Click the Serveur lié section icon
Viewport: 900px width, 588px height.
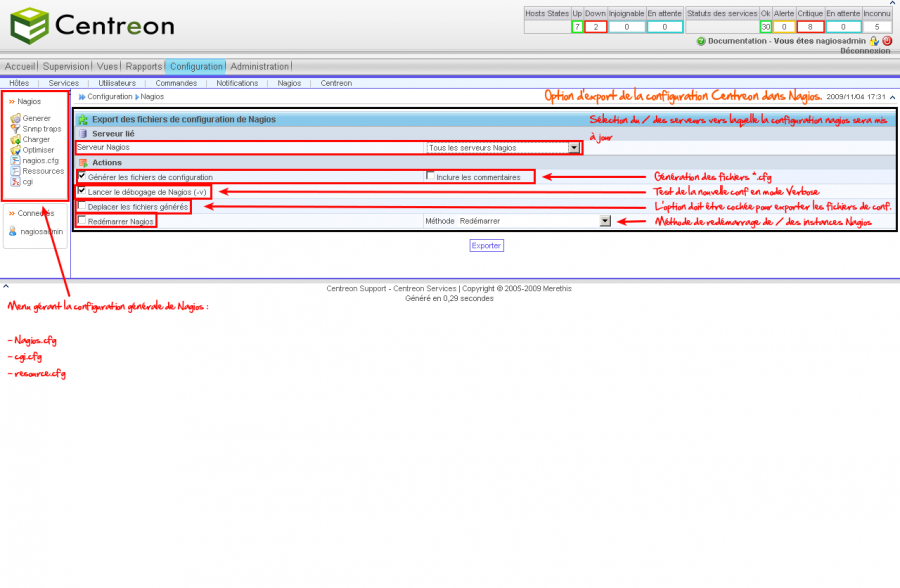coord(83,134)
